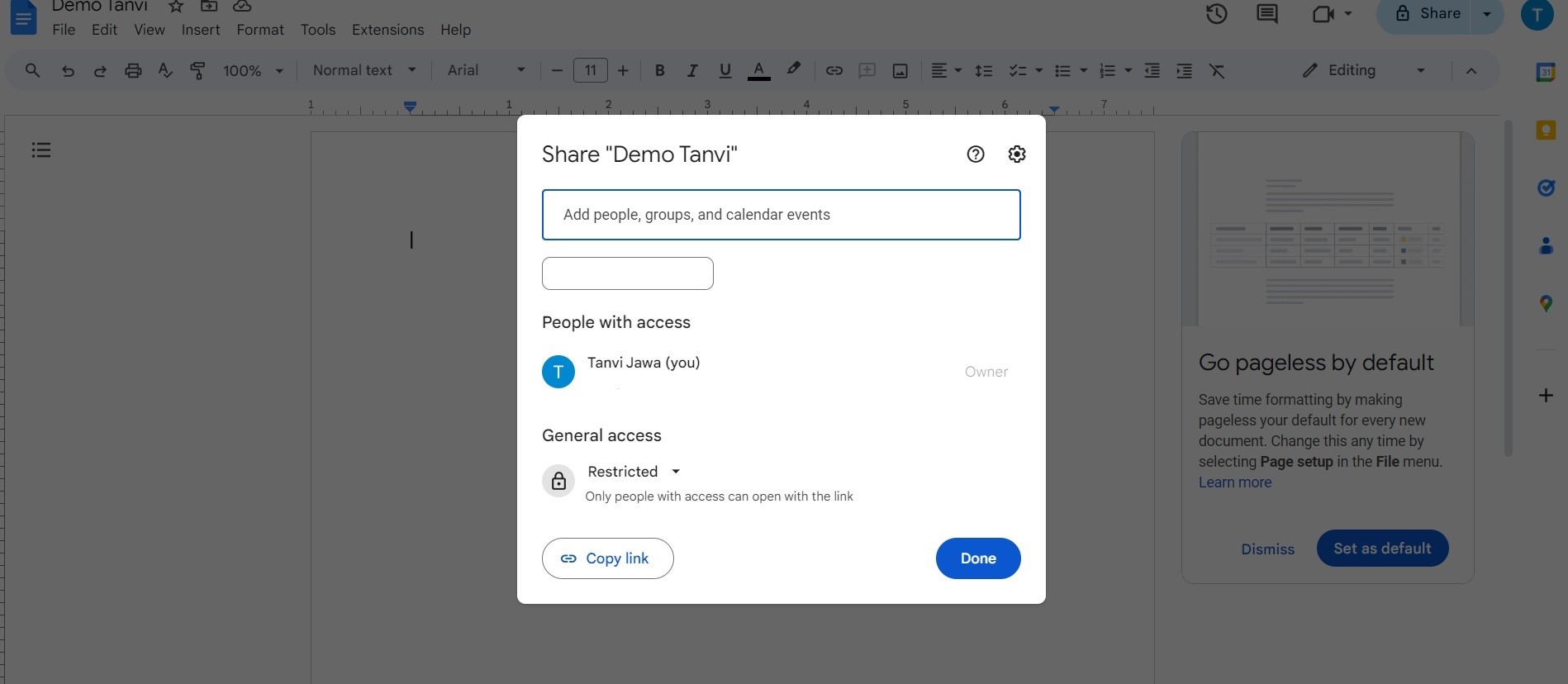The width and height of the screenshot is (1568, 684).
Task: Click the search menus magnifier icon
Action: 32,71
